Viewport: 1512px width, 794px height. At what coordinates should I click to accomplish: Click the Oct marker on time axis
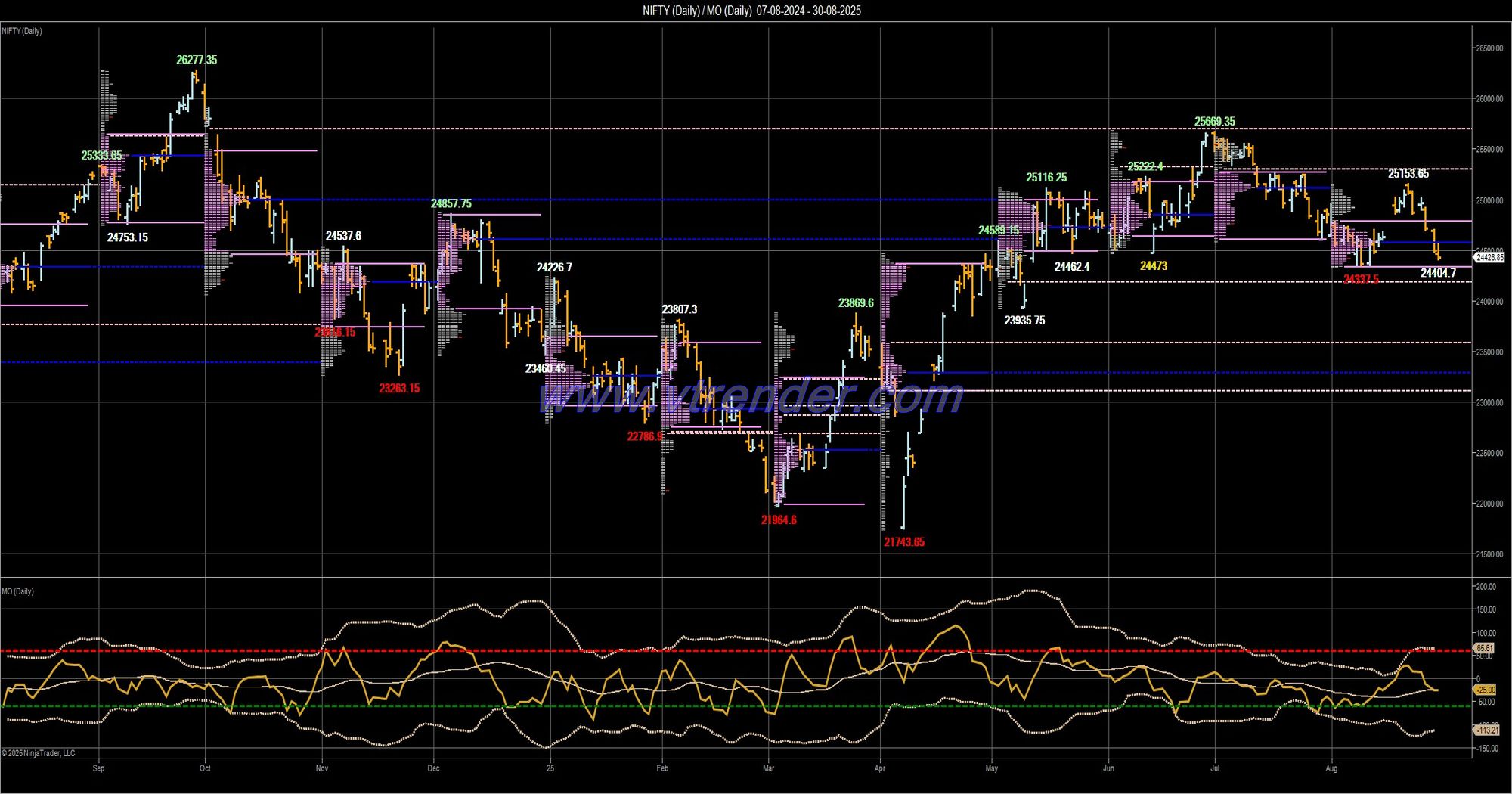click(205, 769)
